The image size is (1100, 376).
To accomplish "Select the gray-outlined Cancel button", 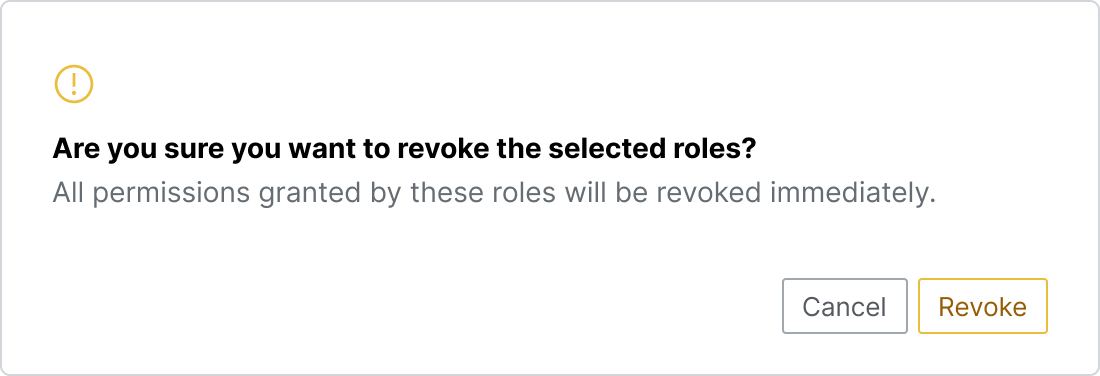I will [845, 306].
